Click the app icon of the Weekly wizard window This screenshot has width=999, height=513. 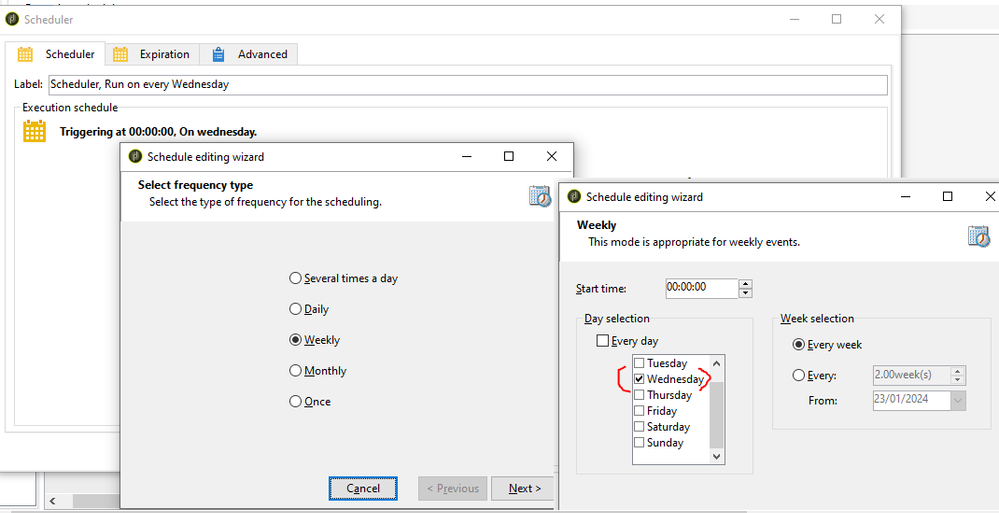click(x=573, y=197)
